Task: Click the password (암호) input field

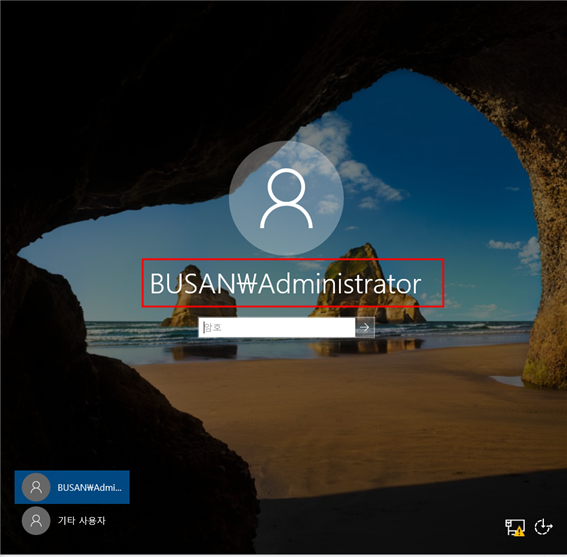Action: pyautogui.click(x=277, y=327)
